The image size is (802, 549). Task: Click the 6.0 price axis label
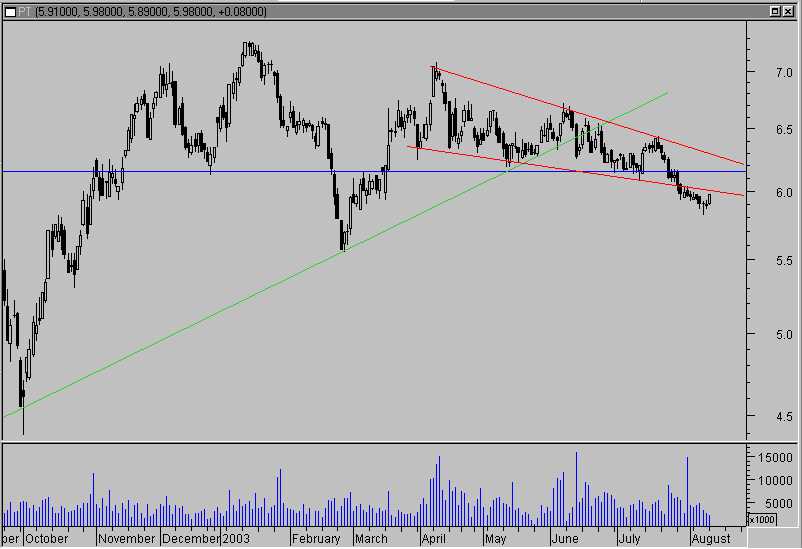coord(784,192)
